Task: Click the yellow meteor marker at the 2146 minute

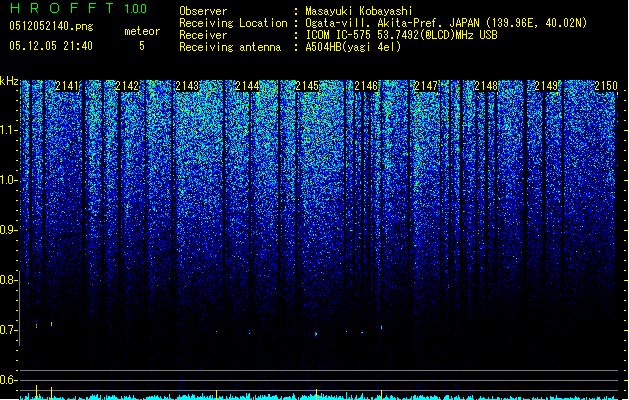Action: (381, 394)
